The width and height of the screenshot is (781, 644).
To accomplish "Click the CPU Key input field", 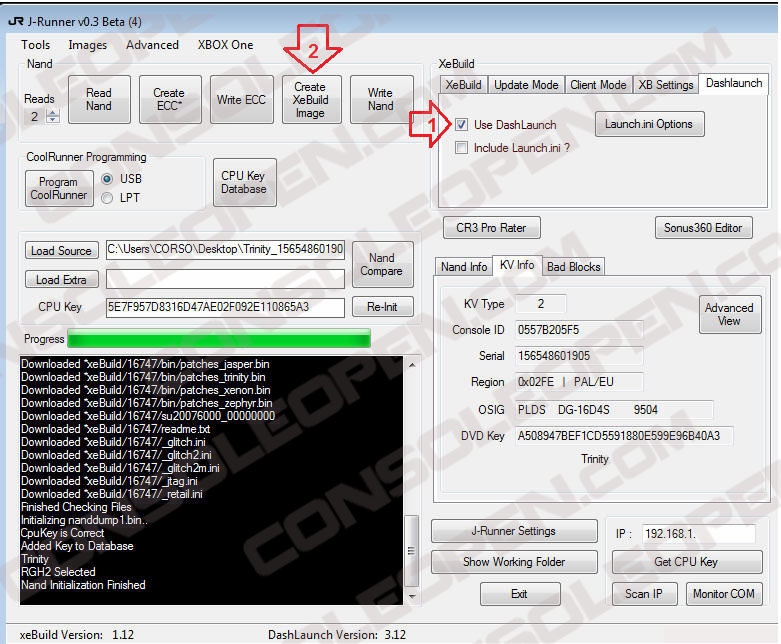I will (225, 307).
